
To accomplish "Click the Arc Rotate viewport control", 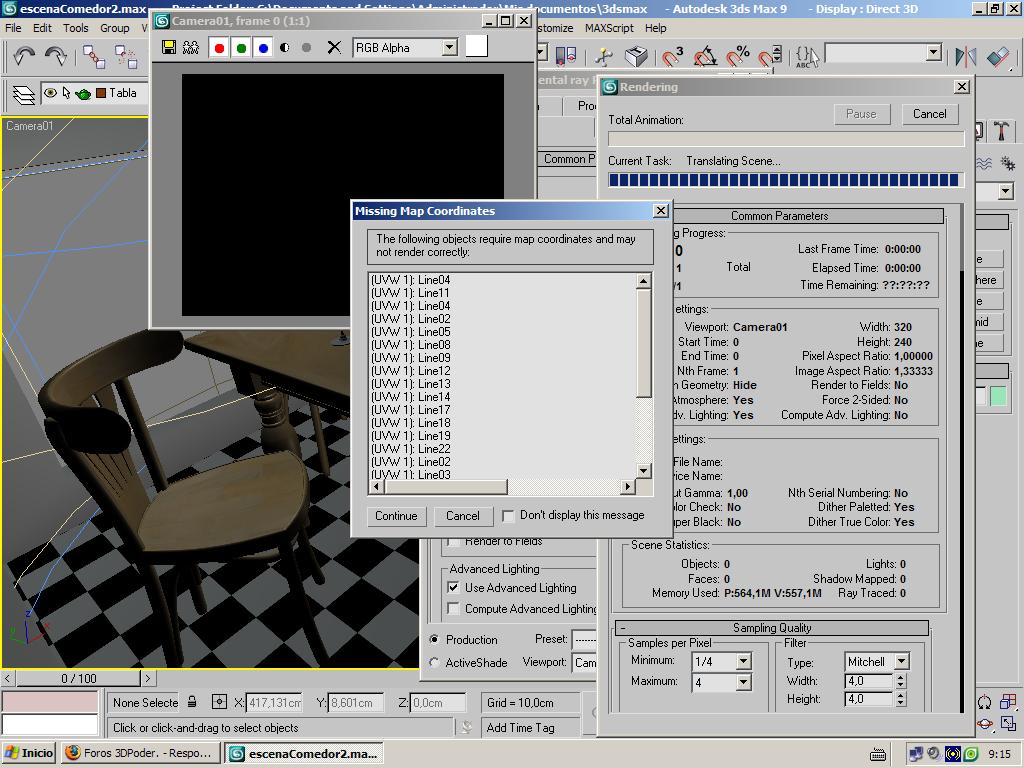I will (x=985, y=723).
